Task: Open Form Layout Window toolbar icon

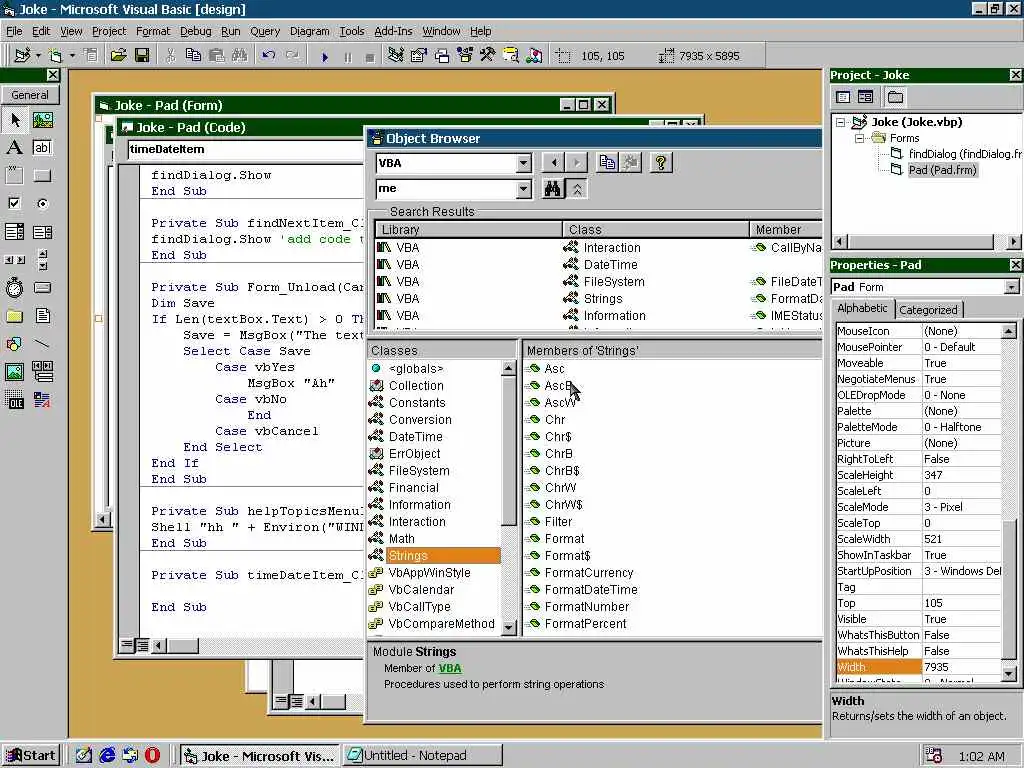Action: [442, 56]
